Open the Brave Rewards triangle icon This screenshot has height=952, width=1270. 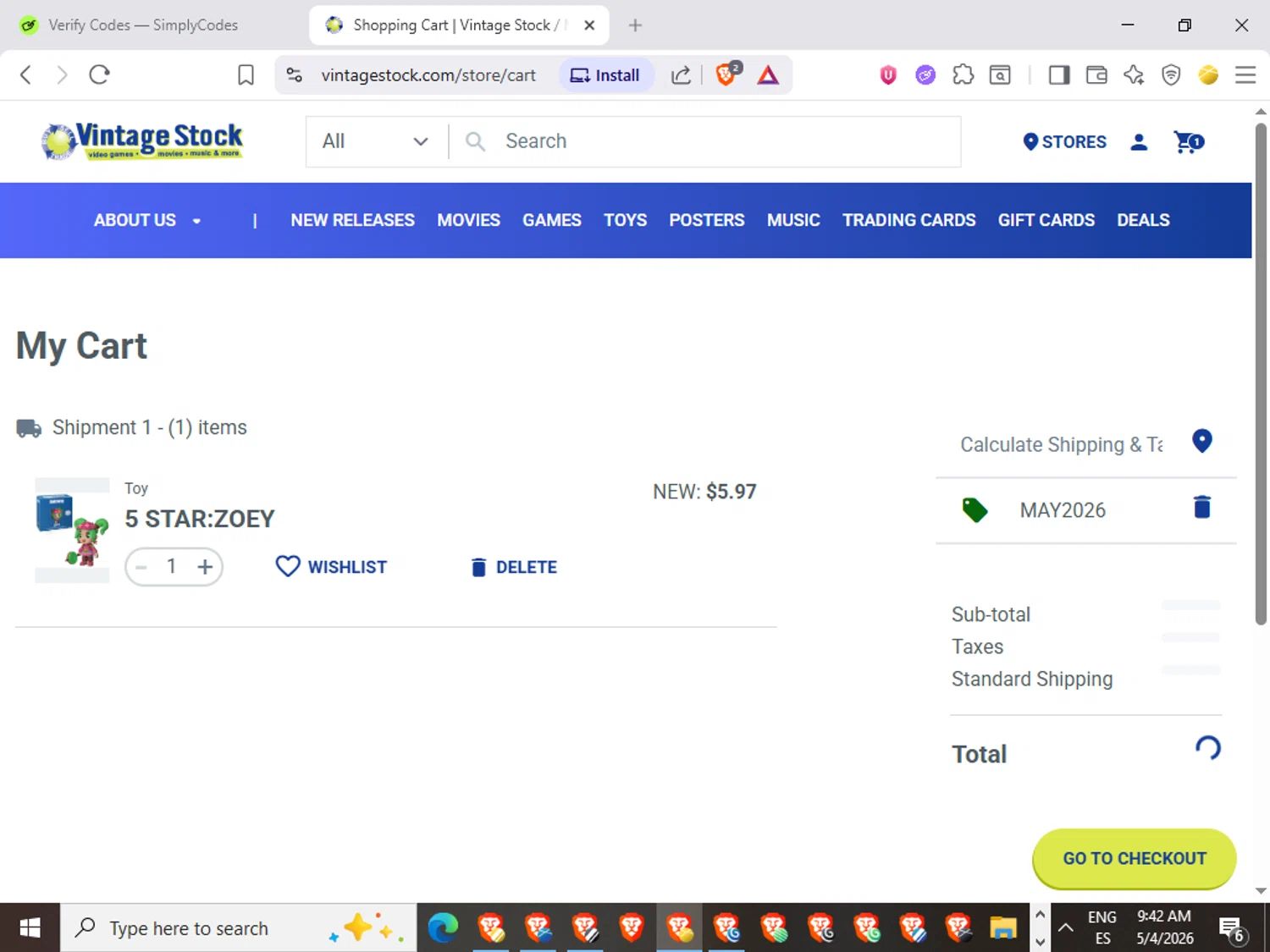(768, 75)
